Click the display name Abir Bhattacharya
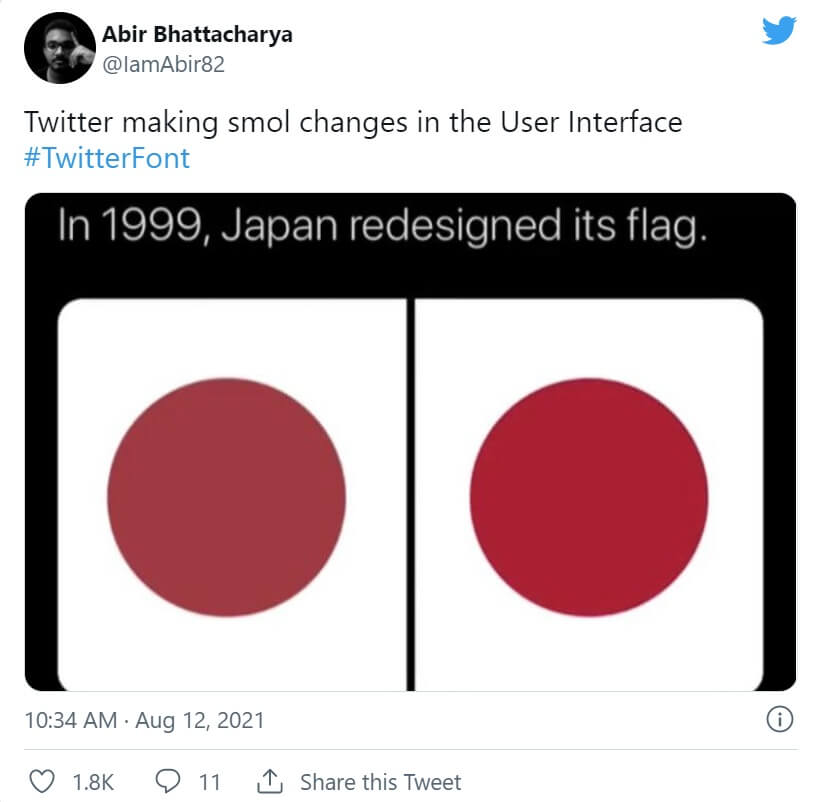 click(198, 35)
